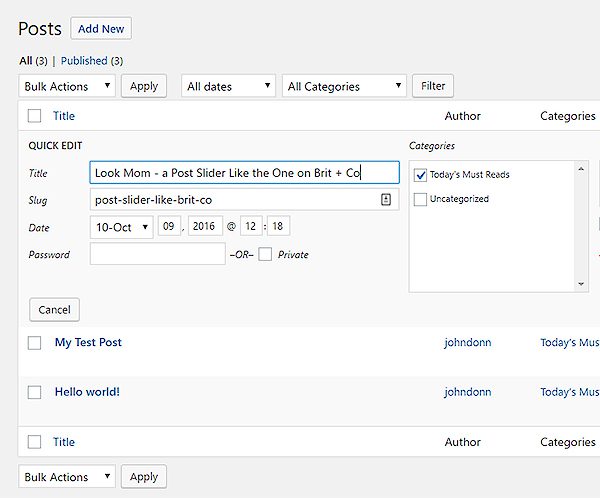600x498 pixels.
Task: Toggle select-all checkbox in table header
Action: point(35,116)
